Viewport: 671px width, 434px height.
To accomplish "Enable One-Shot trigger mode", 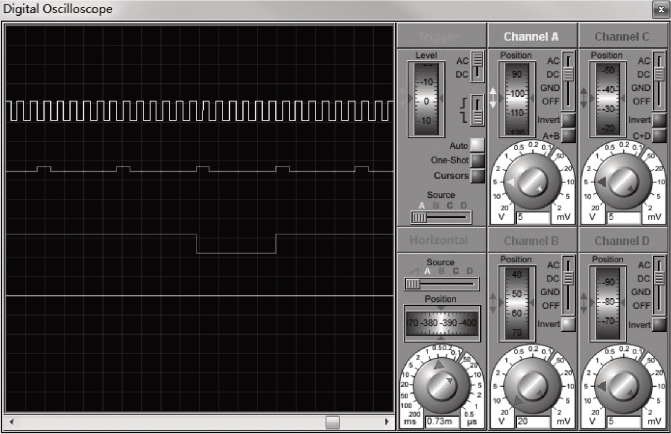I will (x=477, y=160).
